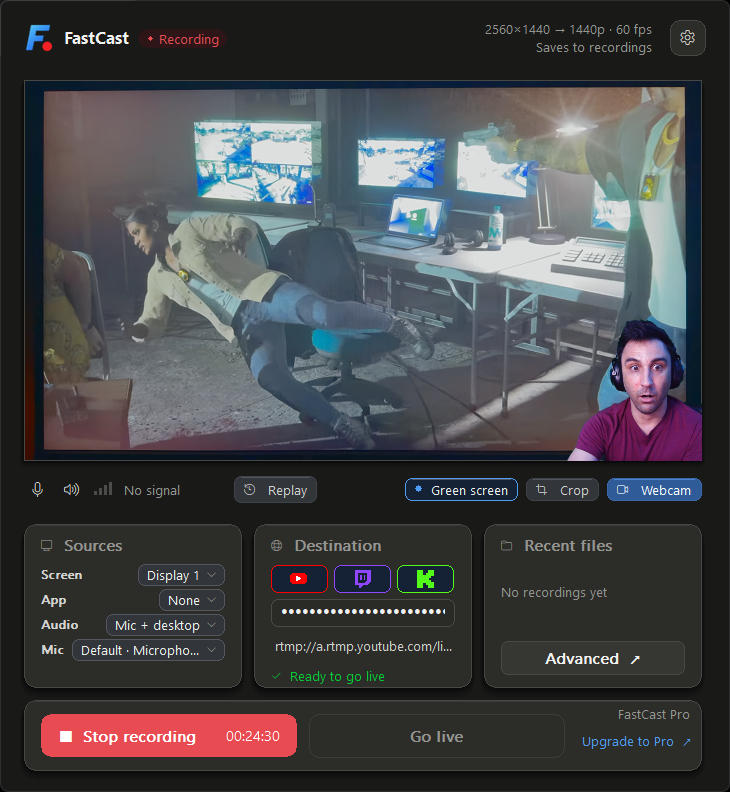Click the FastCast app title
Viewport: 730px width, 792px height.
click(96, 38)
